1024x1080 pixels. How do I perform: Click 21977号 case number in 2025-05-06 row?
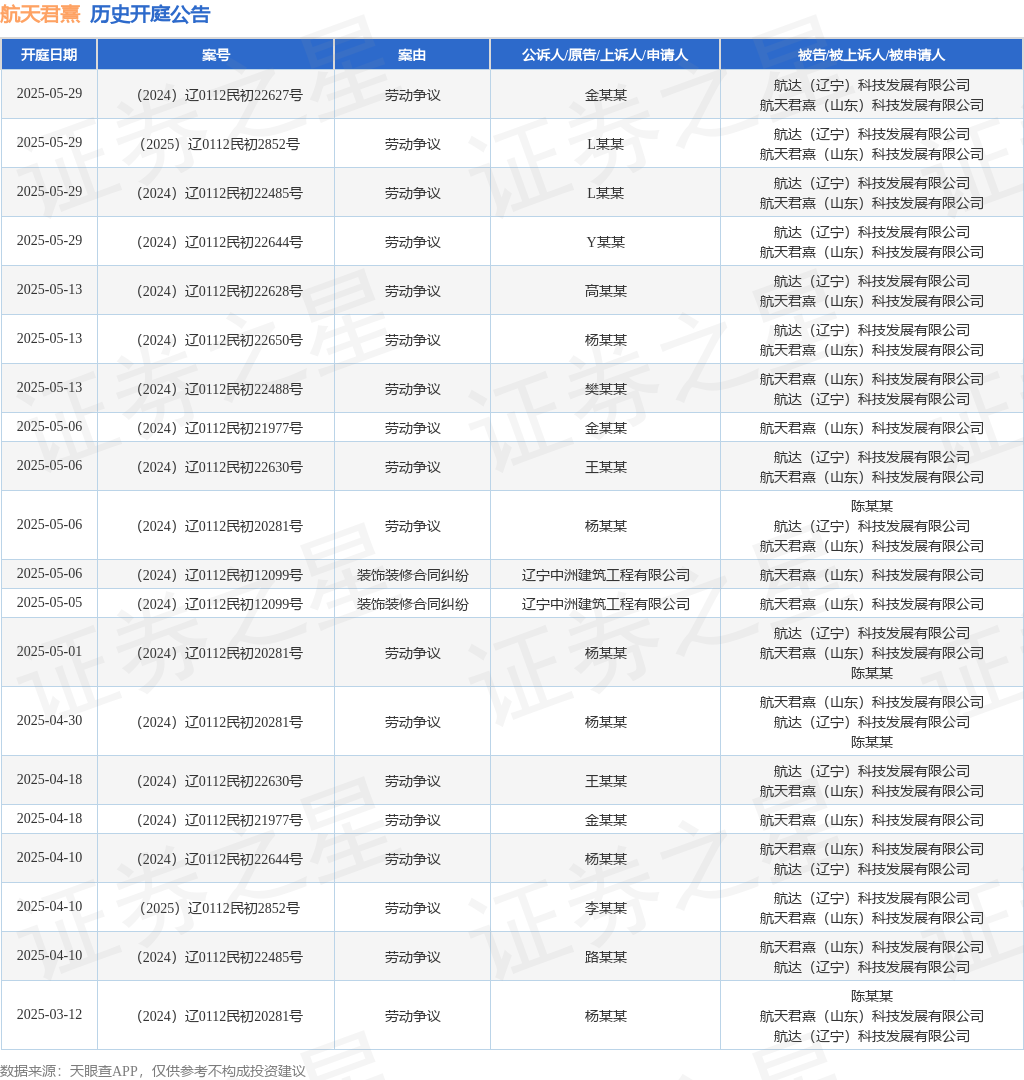pyautogui.click(x=219, y=428)
